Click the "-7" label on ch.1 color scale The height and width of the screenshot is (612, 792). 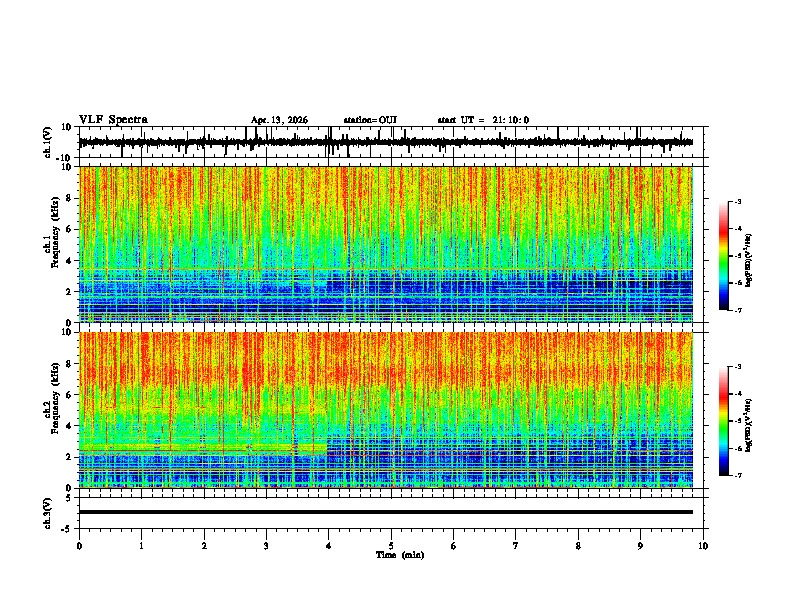click(737, 310)
